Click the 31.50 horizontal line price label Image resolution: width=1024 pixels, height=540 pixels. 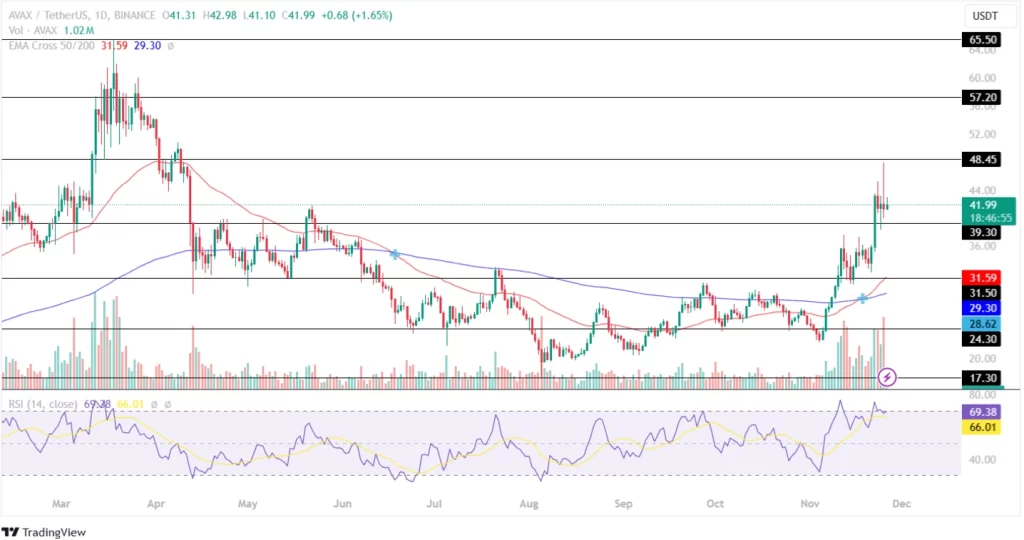[982, 293]
